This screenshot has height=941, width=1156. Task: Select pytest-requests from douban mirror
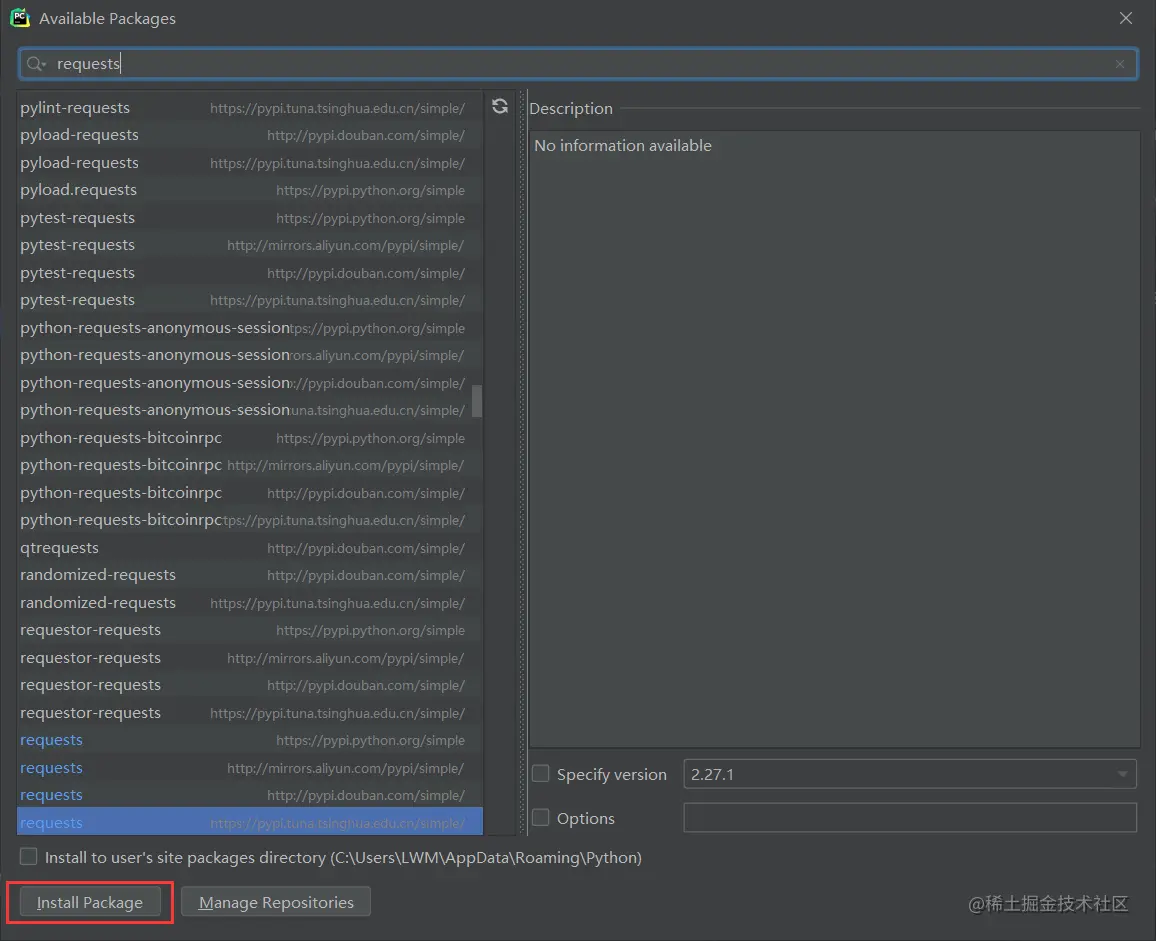pos(250,273)
